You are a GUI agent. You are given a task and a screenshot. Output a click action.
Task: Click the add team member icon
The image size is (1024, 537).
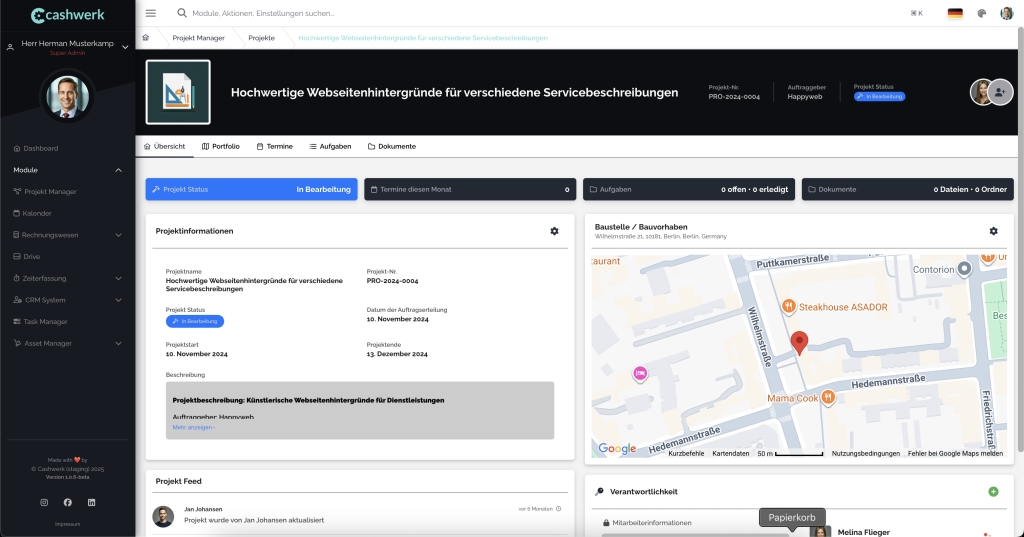(999, 92)
